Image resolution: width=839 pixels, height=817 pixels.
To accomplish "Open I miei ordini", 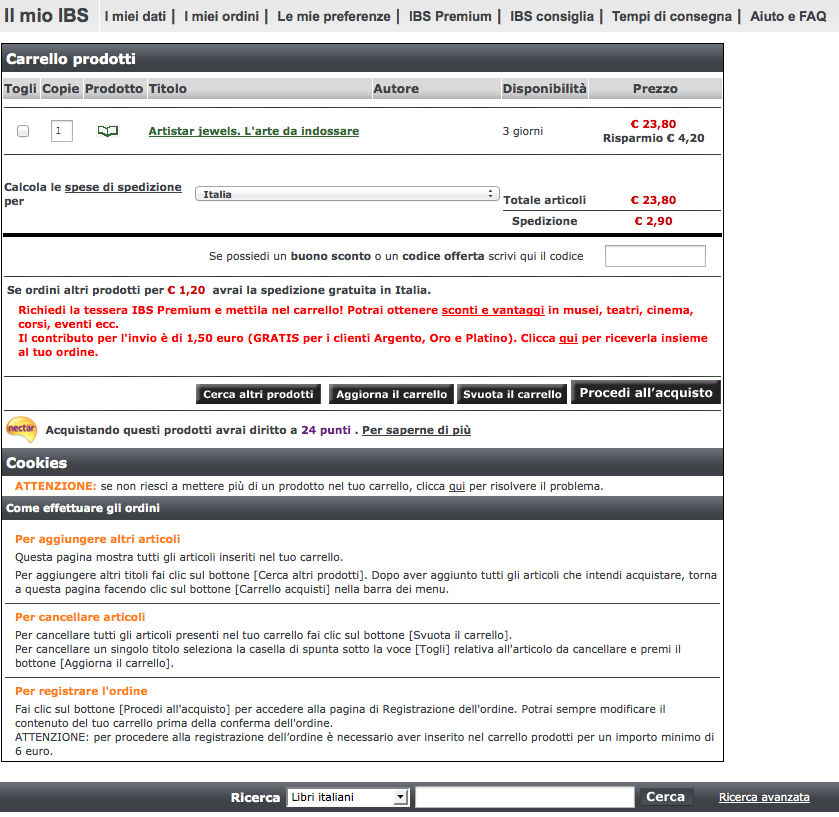I will pos(222,17).
